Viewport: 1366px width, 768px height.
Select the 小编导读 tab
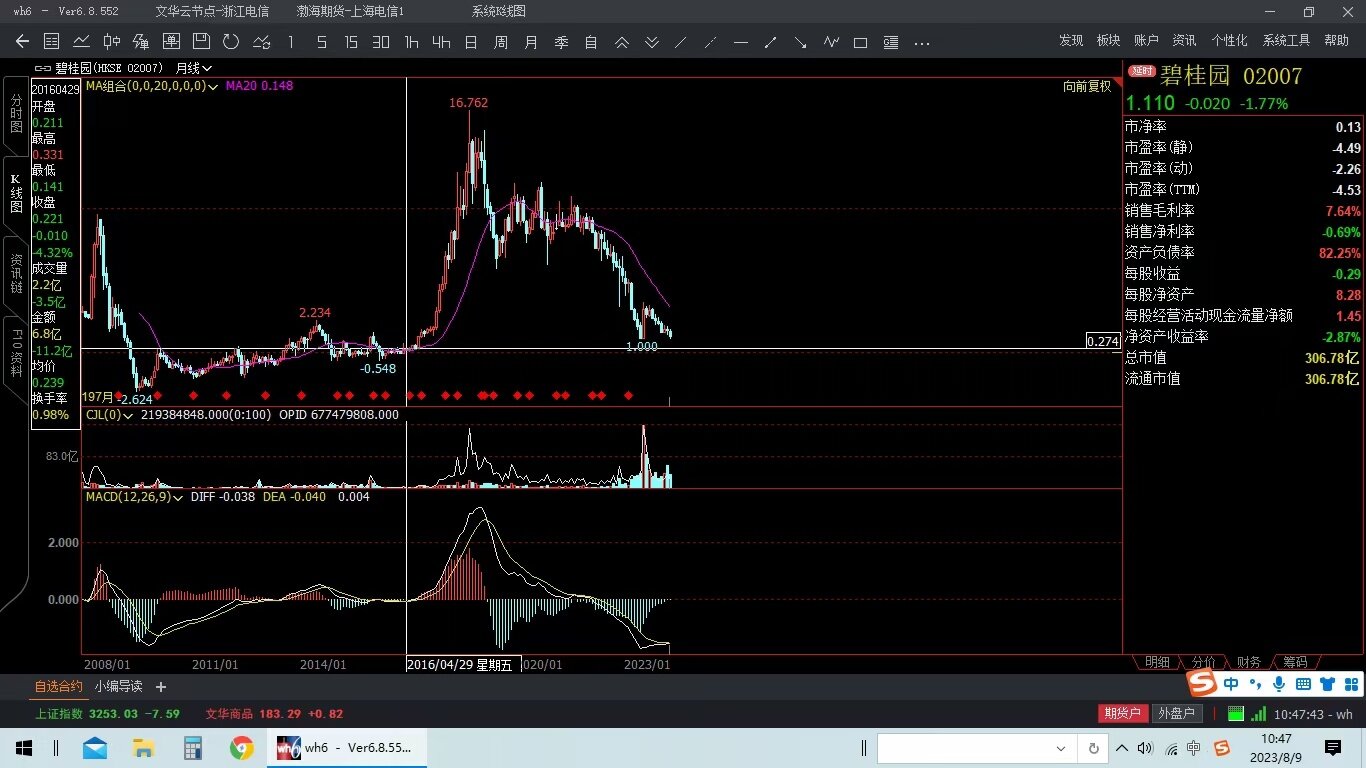click(x=119, y=686)
